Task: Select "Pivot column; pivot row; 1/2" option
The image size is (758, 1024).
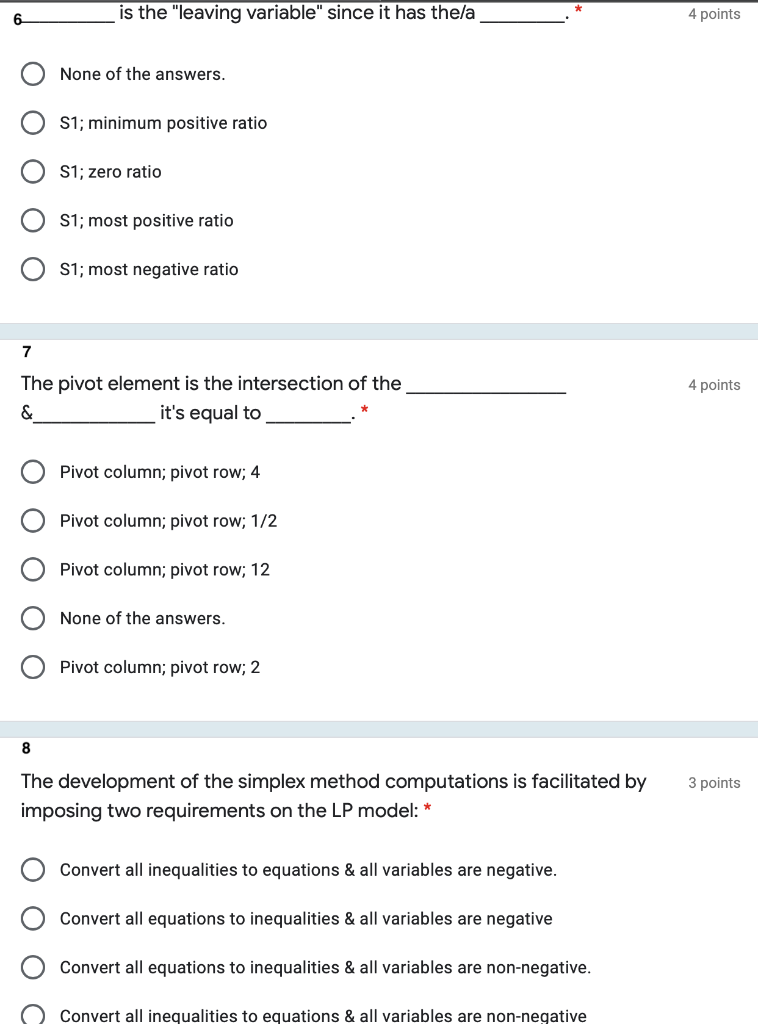Action: 33,520
